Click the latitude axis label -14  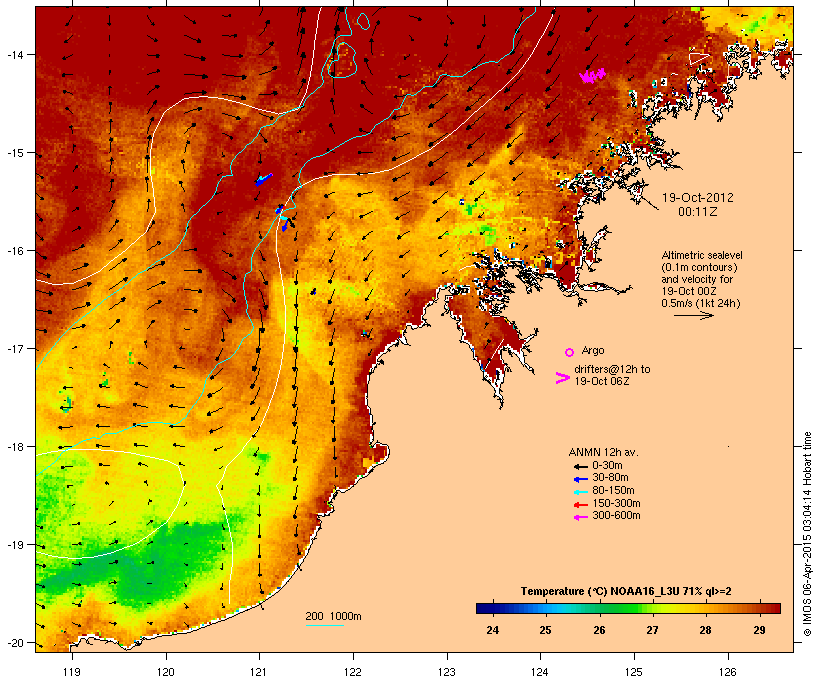coord(15,54)
